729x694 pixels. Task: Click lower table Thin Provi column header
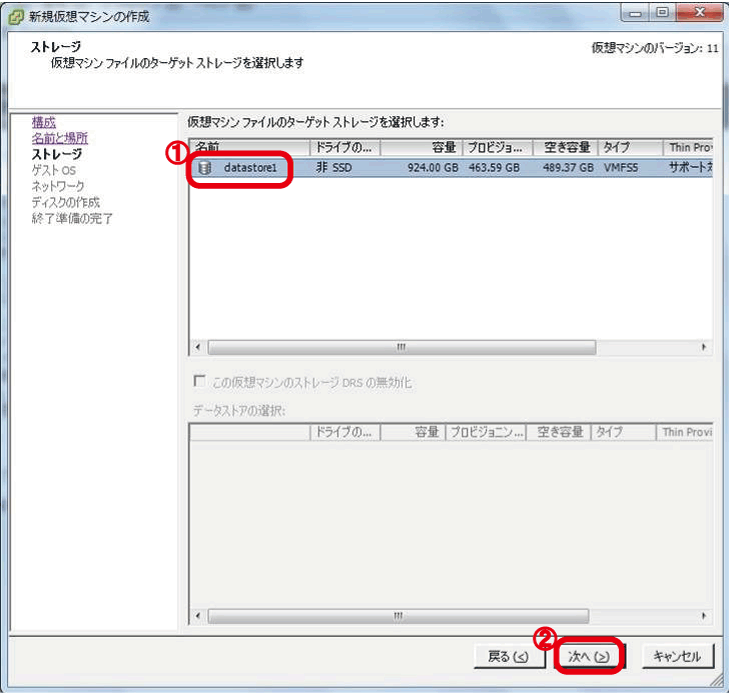pos(685,432)
